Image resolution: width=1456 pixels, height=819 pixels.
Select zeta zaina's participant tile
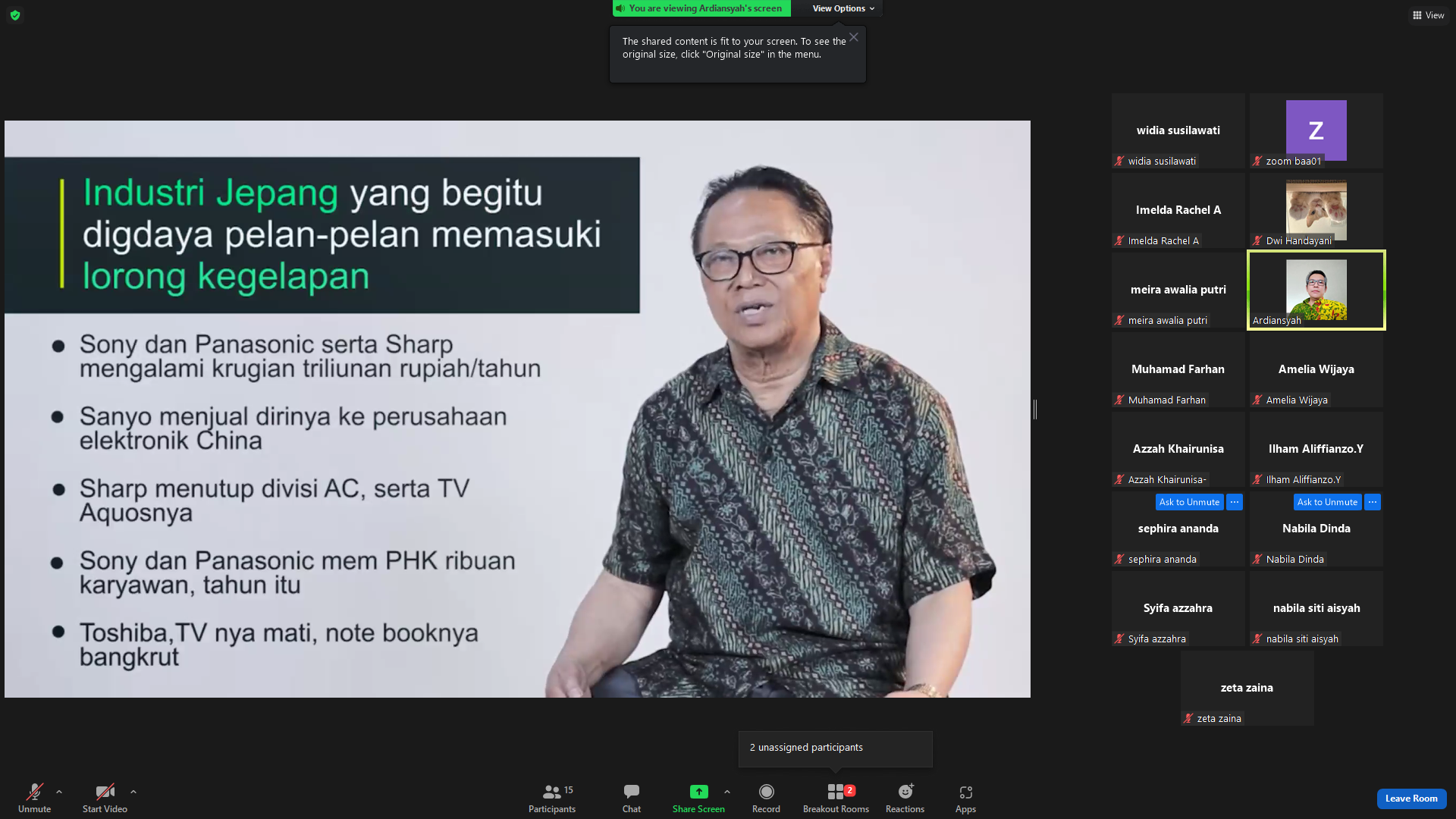coord(1247,688)
